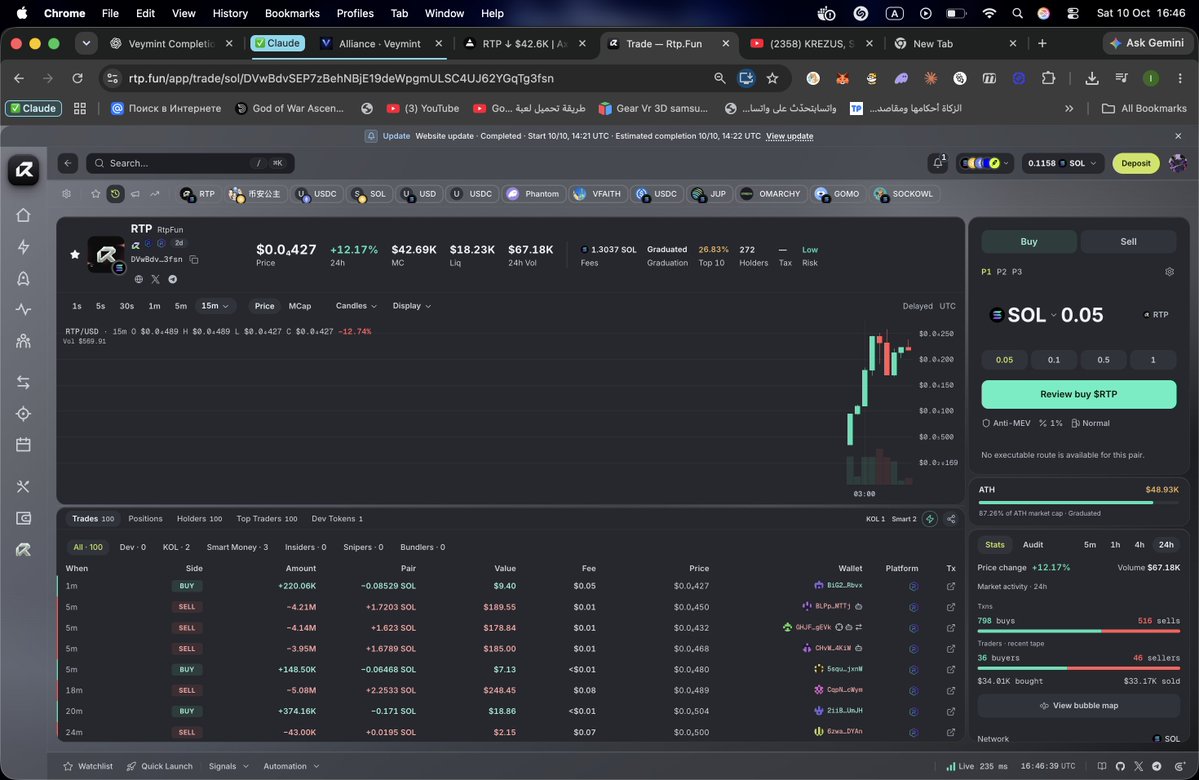Toggle the recent history filter in token bar

(x=115, y=193)
